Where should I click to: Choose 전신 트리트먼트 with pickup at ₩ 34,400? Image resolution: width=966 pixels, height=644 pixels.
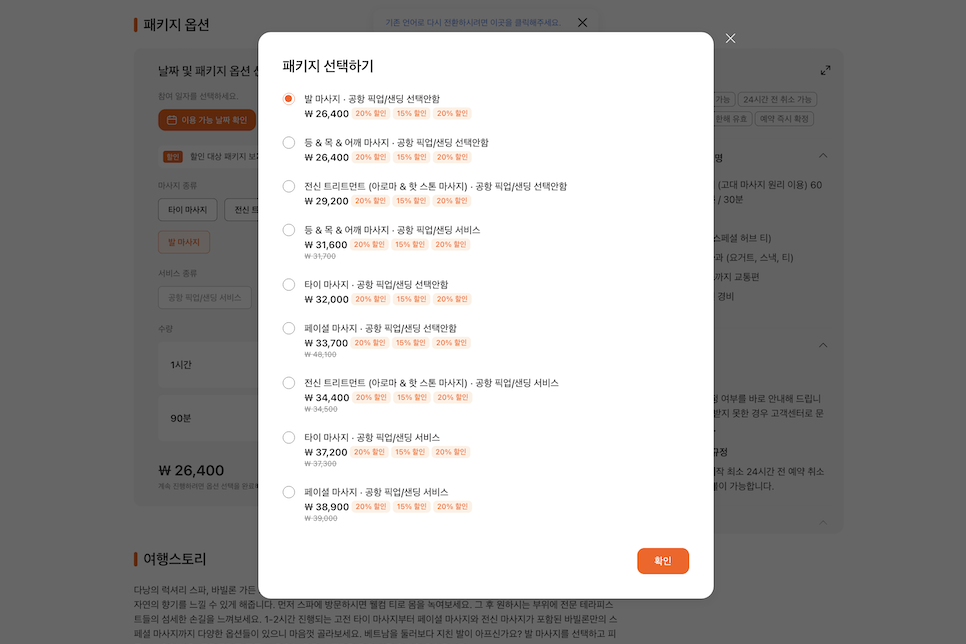tap(288, 383)
